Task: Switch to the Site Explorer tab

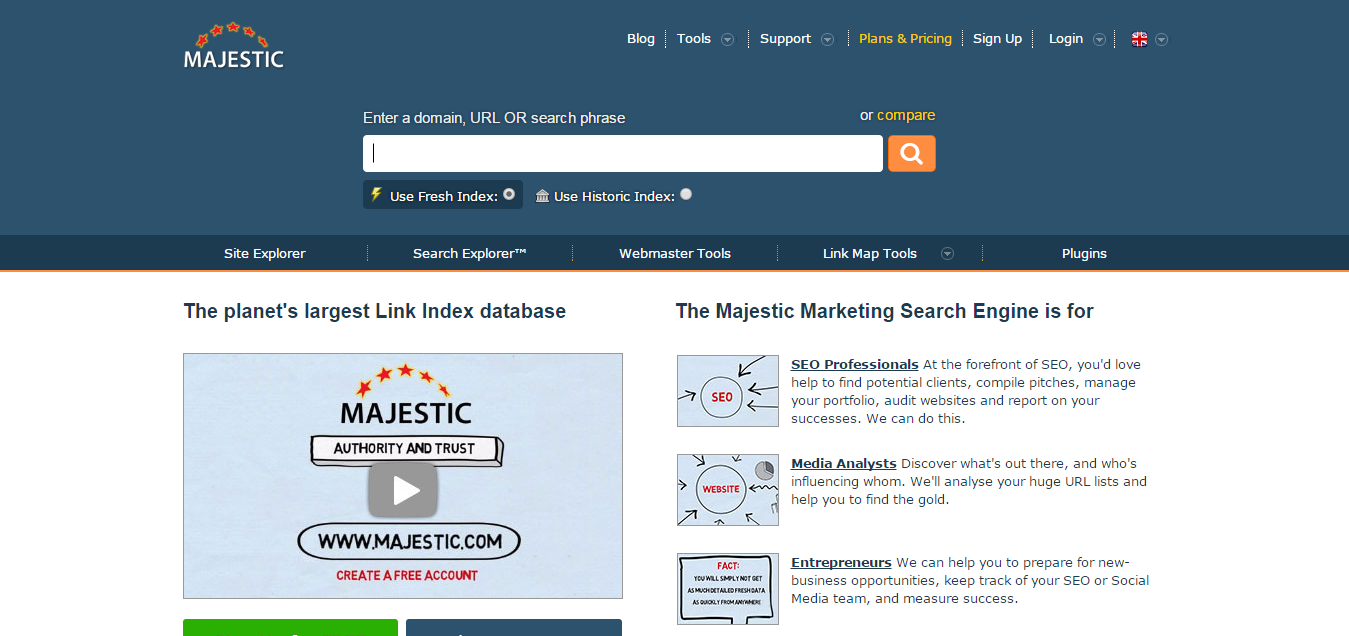Action: click(x=265, y=254)
